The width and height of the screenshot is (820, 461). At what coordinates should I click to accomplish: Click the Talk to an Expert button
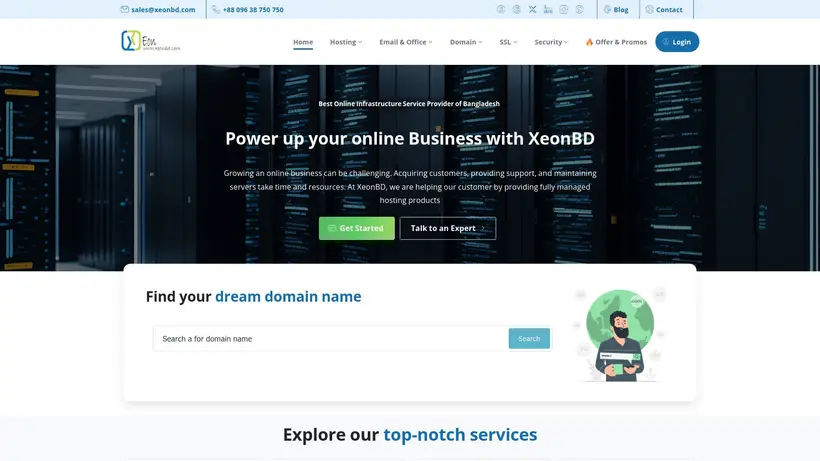click(x=448, y=228)
